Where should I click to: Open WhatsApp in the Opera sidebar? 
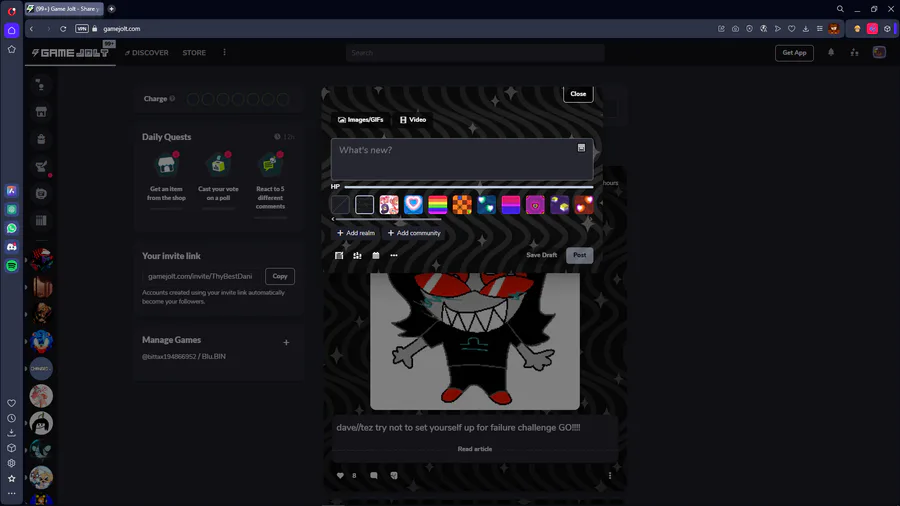point(11,228)
